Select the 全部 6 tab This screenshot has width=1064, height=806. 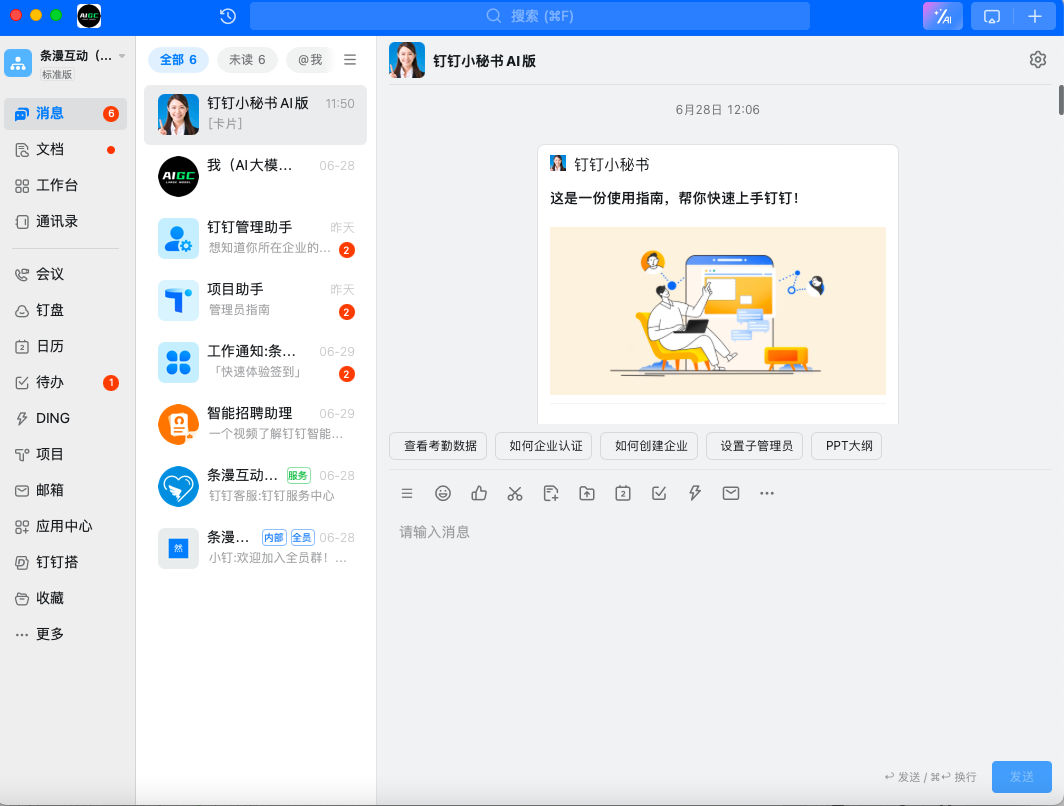pos(178,60)
